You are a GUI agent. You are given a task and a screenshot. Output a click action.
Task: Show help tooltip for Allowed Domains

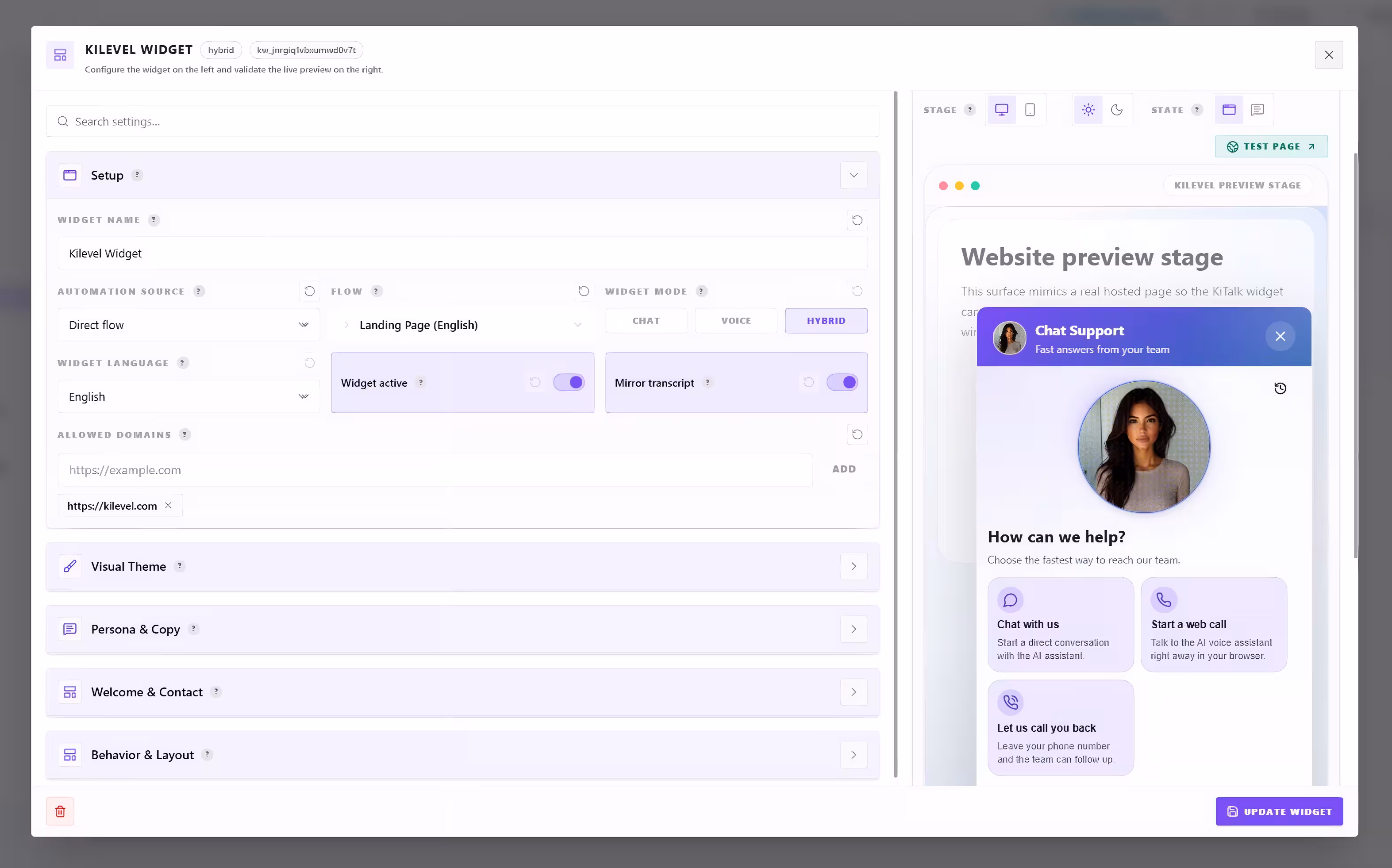coord(185,434)
